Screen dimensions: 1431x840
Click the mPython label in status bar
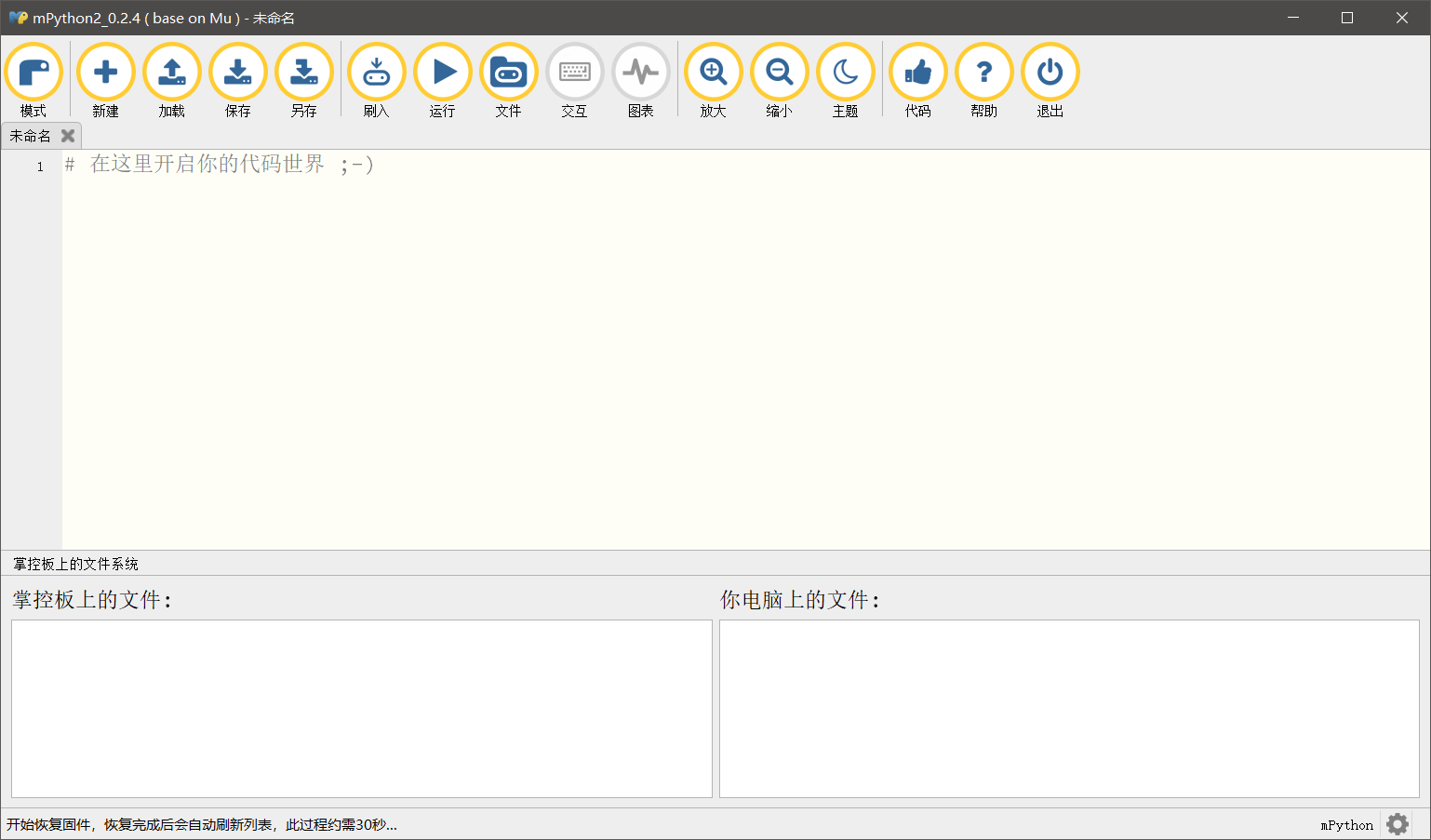(x=1346, y=825)
